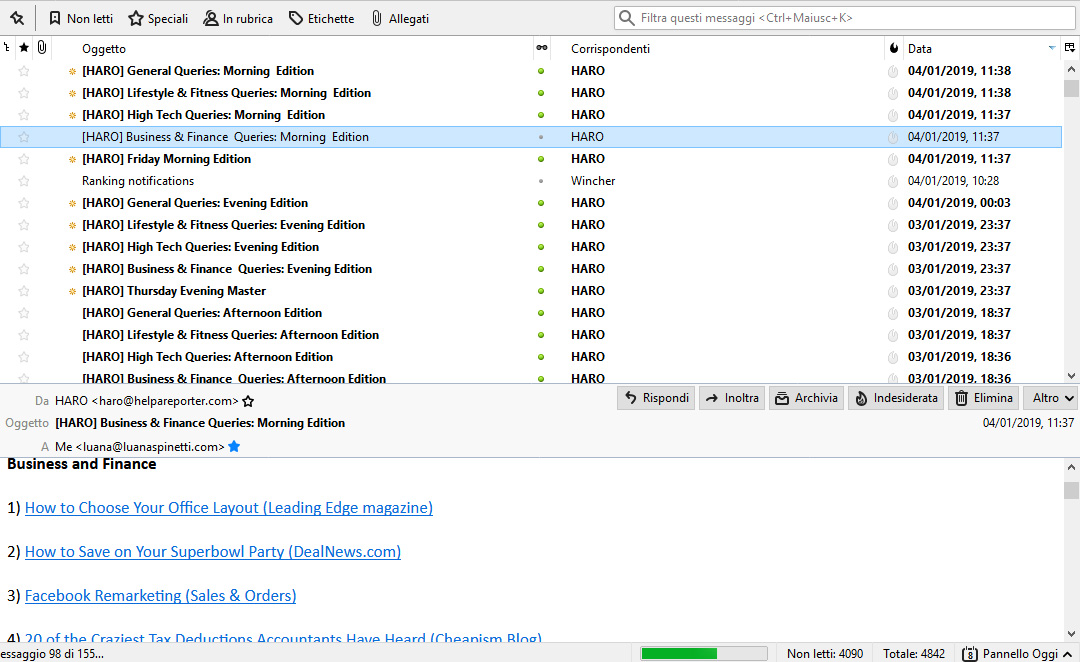Image resolution: width=1080 pixels, height=662 pixels.
Task: Mark the Wincher message as junk via its icon
Action: point(893,181)
